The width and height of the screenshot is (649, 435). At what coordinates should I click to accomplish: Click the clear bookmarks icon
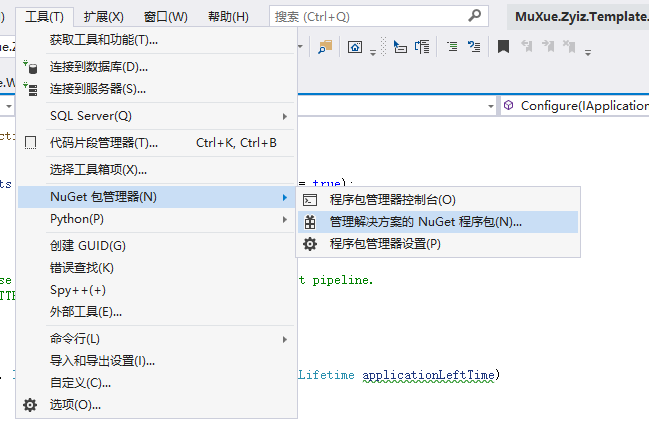570,46
